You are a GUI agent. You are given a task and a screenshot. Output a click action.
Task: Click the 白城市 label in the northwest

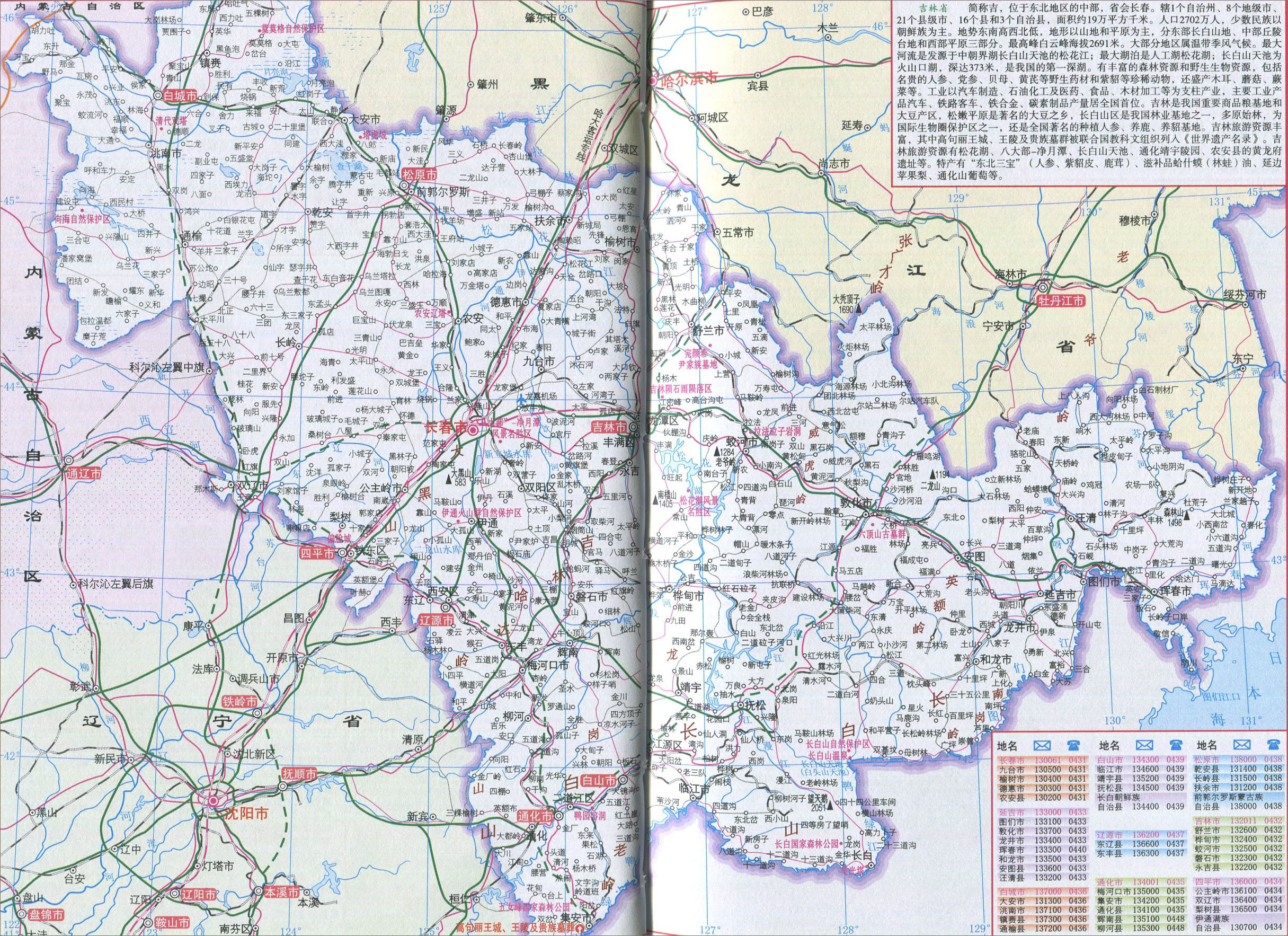tap(180, 96)
